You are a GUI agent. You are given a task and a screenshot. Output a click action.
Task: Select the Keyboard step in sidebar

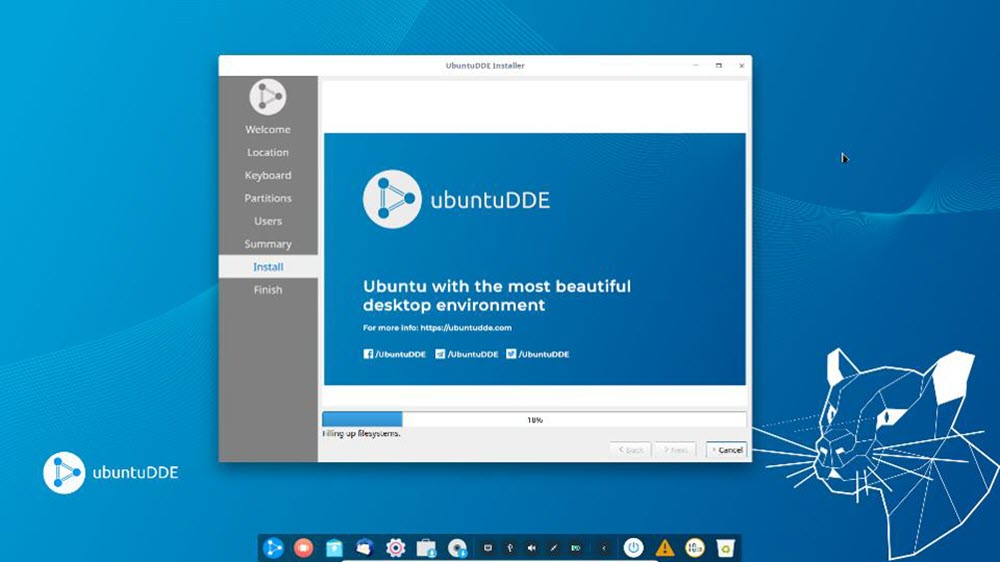pos(268,175)
